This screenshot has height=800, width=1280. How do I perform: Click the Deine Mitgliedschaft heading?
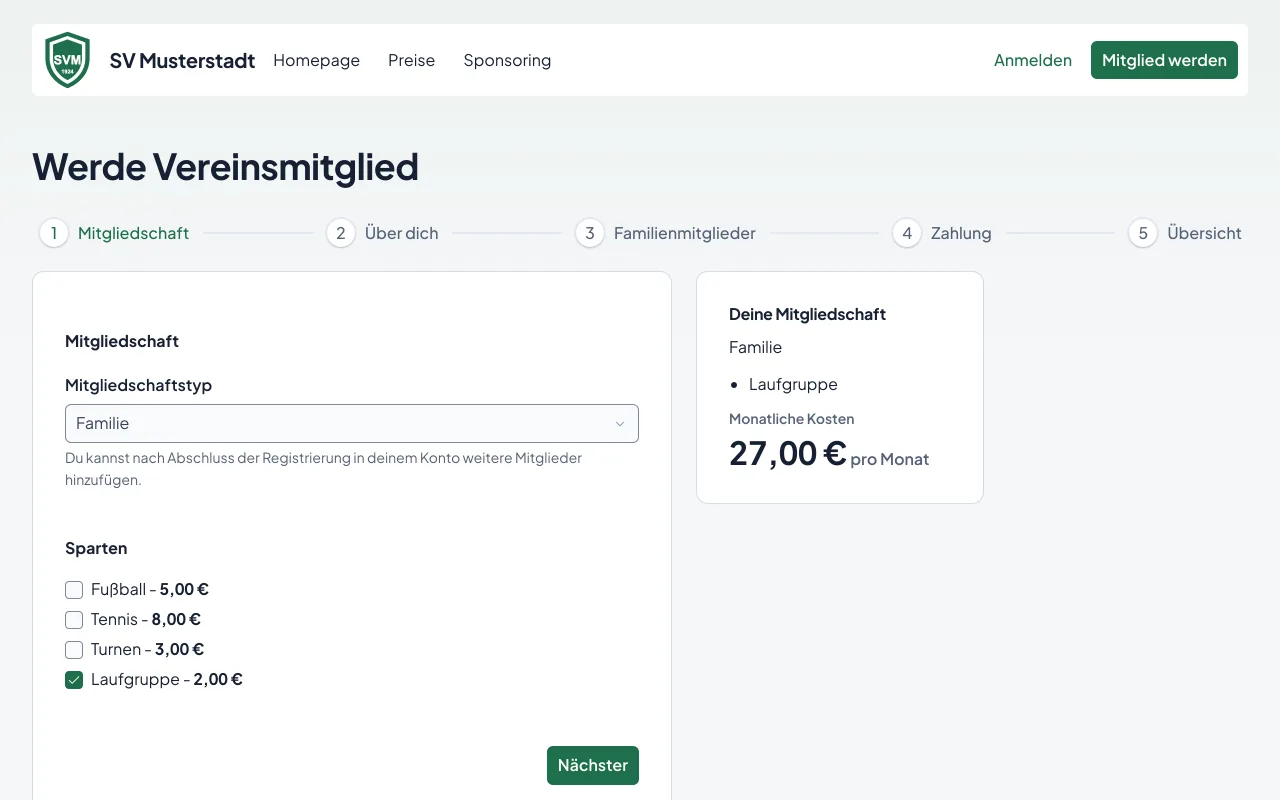click(x=808, y=314)
